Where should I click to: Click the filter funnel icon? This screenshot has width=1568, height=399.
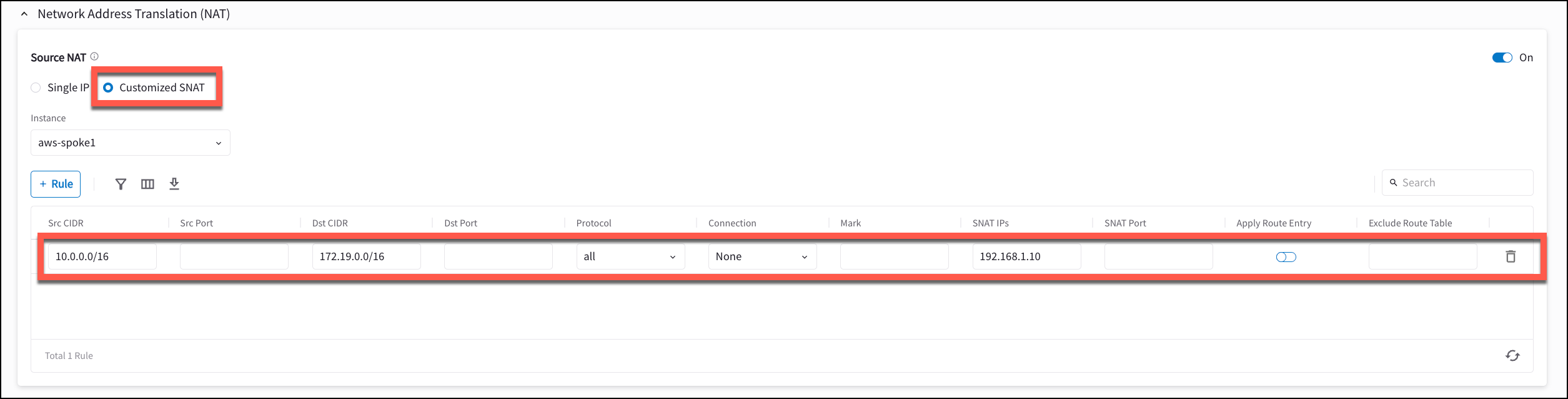coord(121,184)
